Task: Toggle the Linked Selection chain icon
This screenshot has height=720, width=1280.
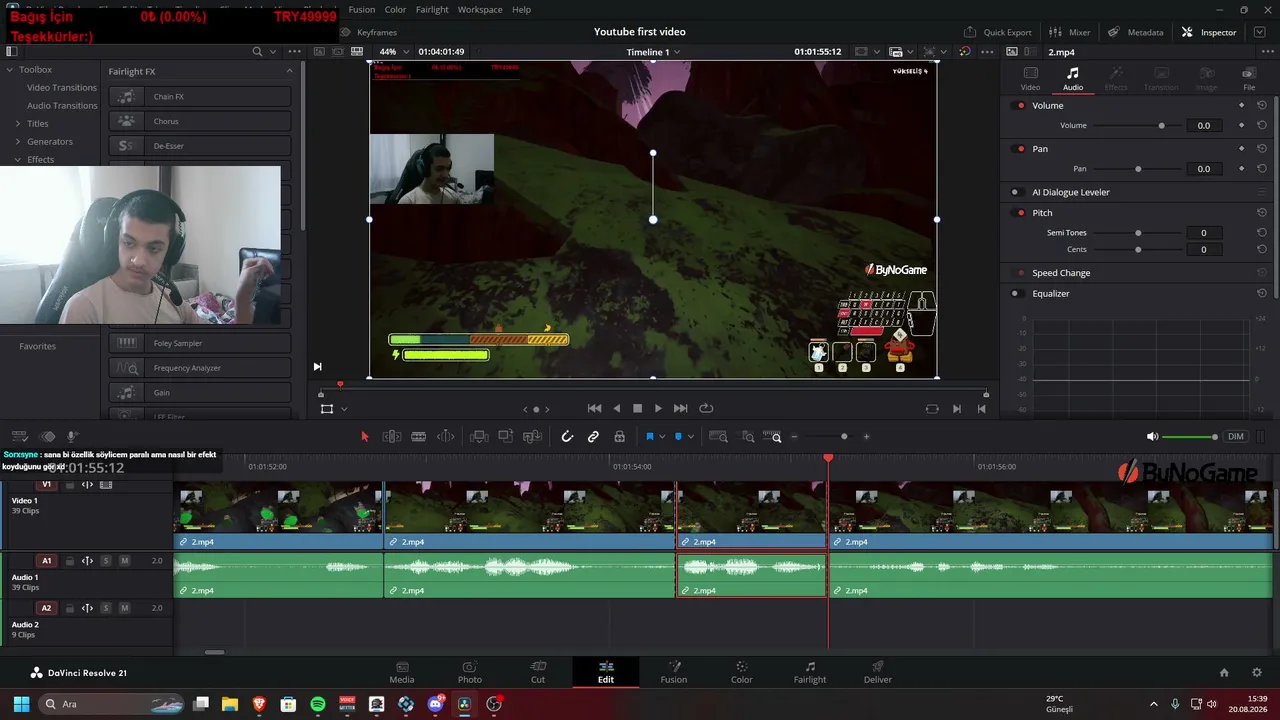Action: pyautogui.click(x=593, y=436)
